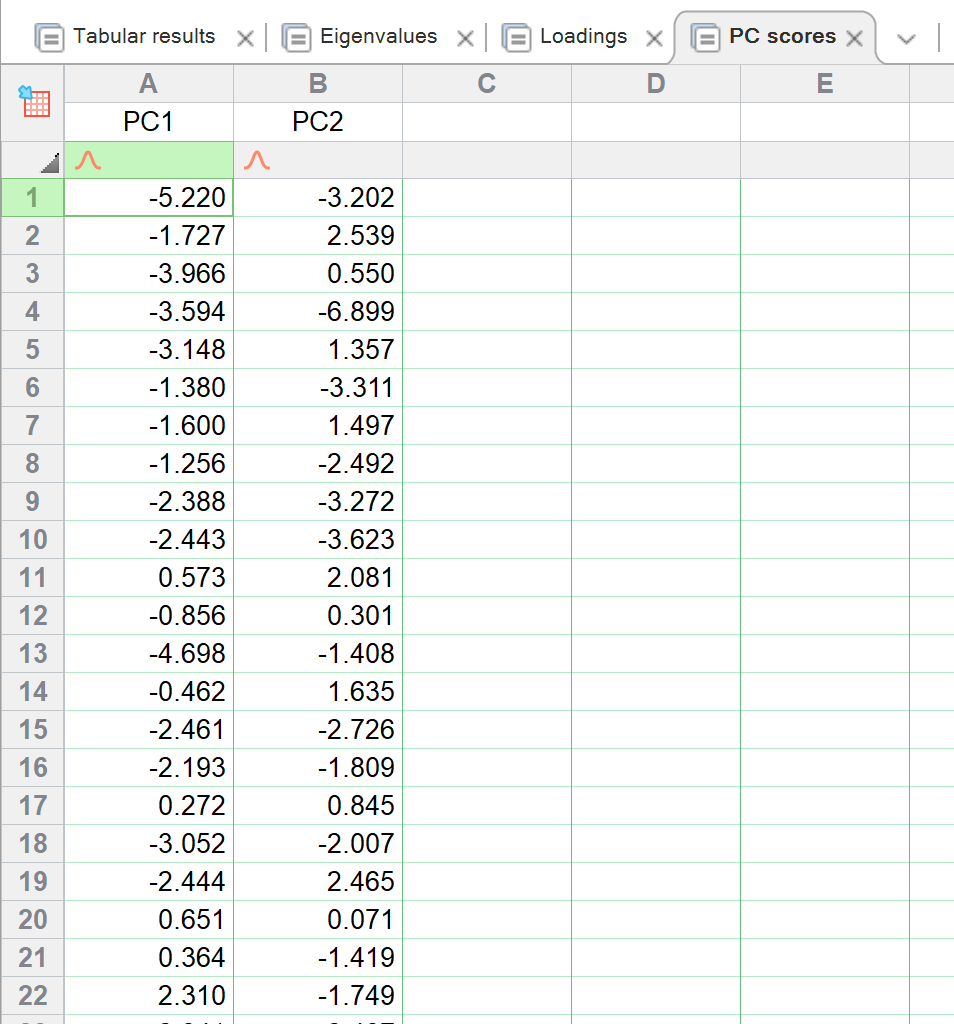The height and width of the screenshot is (1024, 954).
Task: Click the PC2 column title cell
Action: tap(318, 122)
